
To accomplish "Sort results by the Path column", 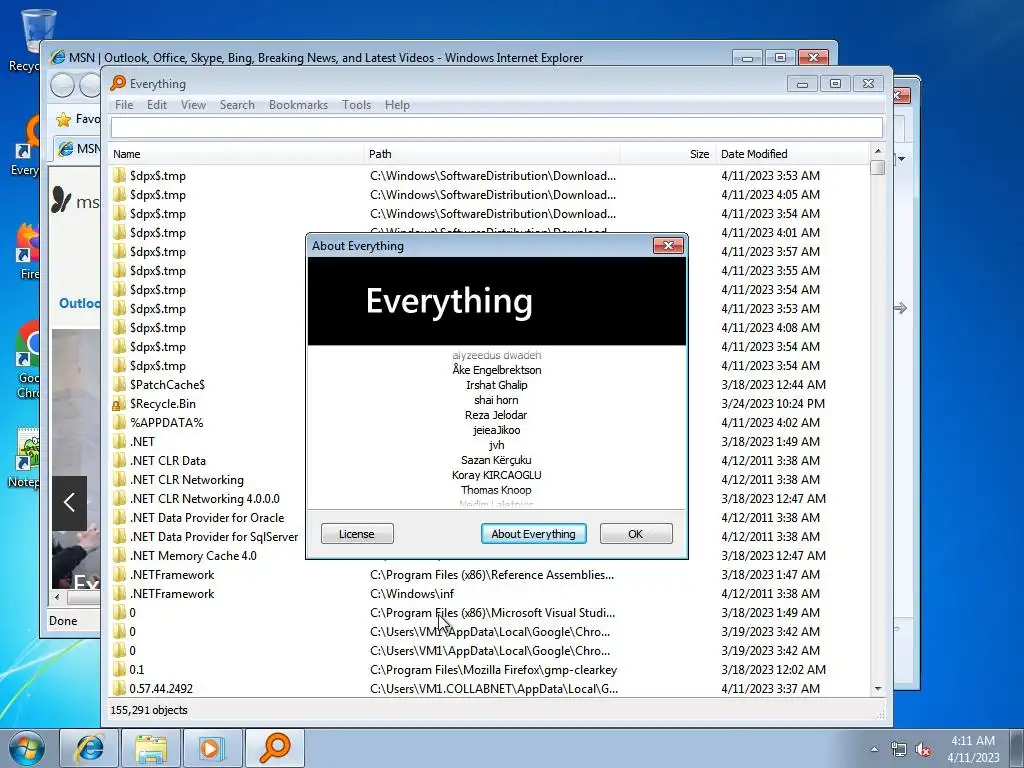I will (492, 154).
